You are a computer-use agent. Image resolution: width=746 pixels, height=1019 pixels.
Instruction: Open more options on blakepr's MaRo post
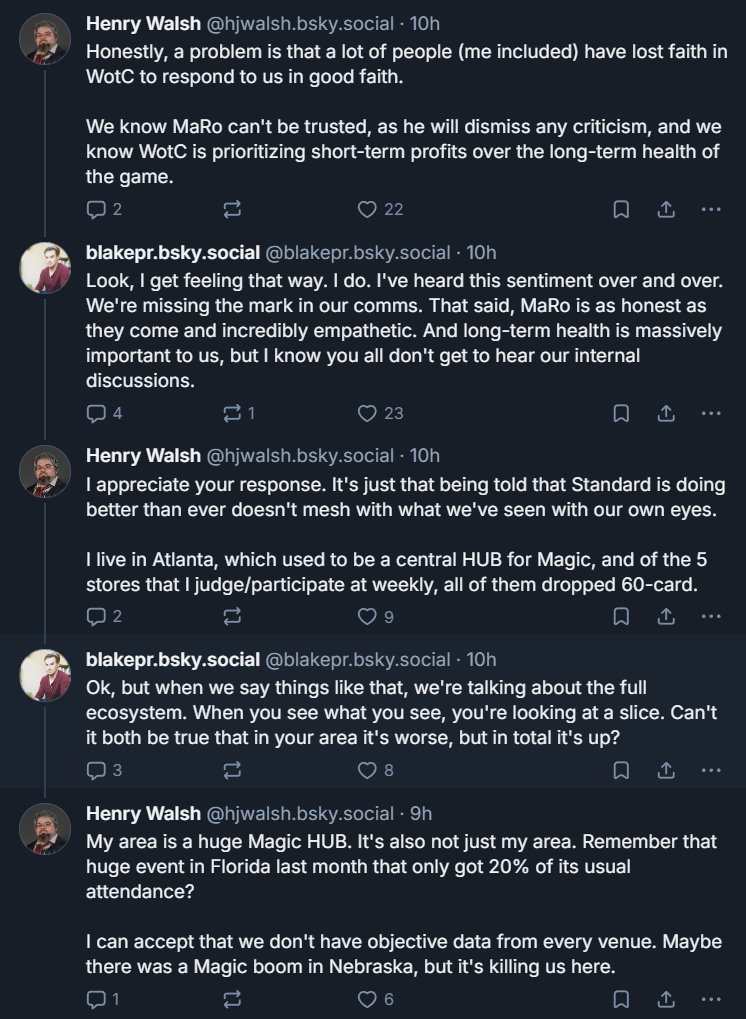710,413
